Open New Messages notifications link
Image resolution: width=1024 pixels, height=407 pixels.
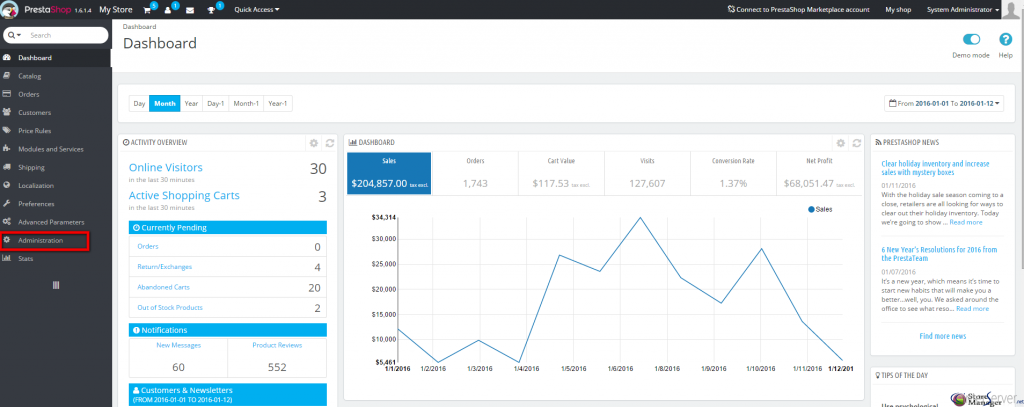pyautogui.click(x=178, y=345)
